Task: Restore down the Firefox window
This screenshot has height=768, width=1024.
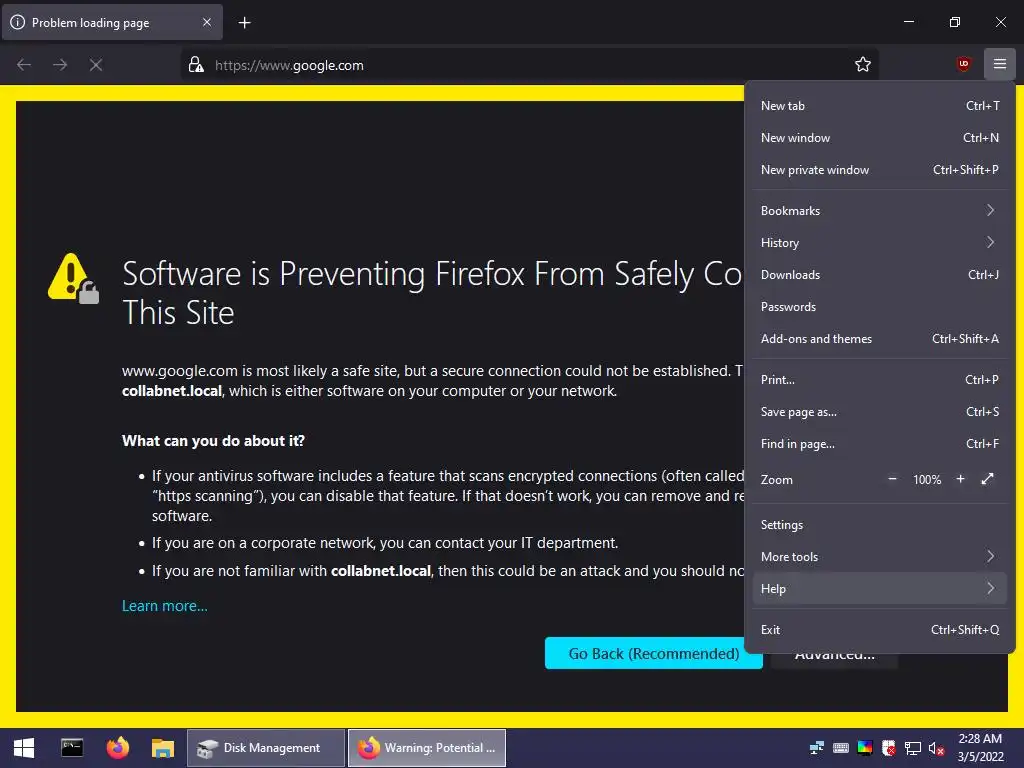Action: pyautogui.click(x=954, y=22)
